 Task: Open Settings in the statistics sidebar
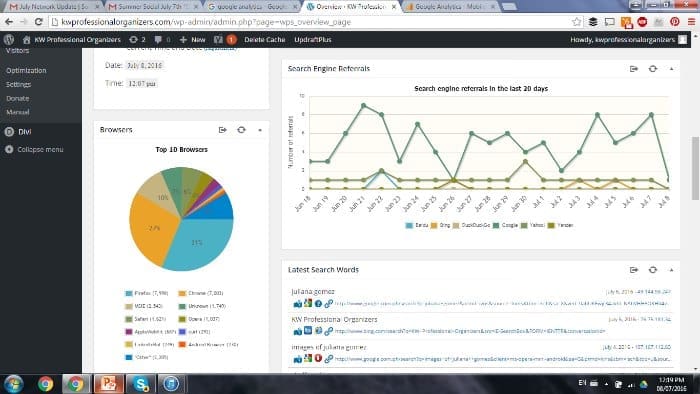coord(18,84)
